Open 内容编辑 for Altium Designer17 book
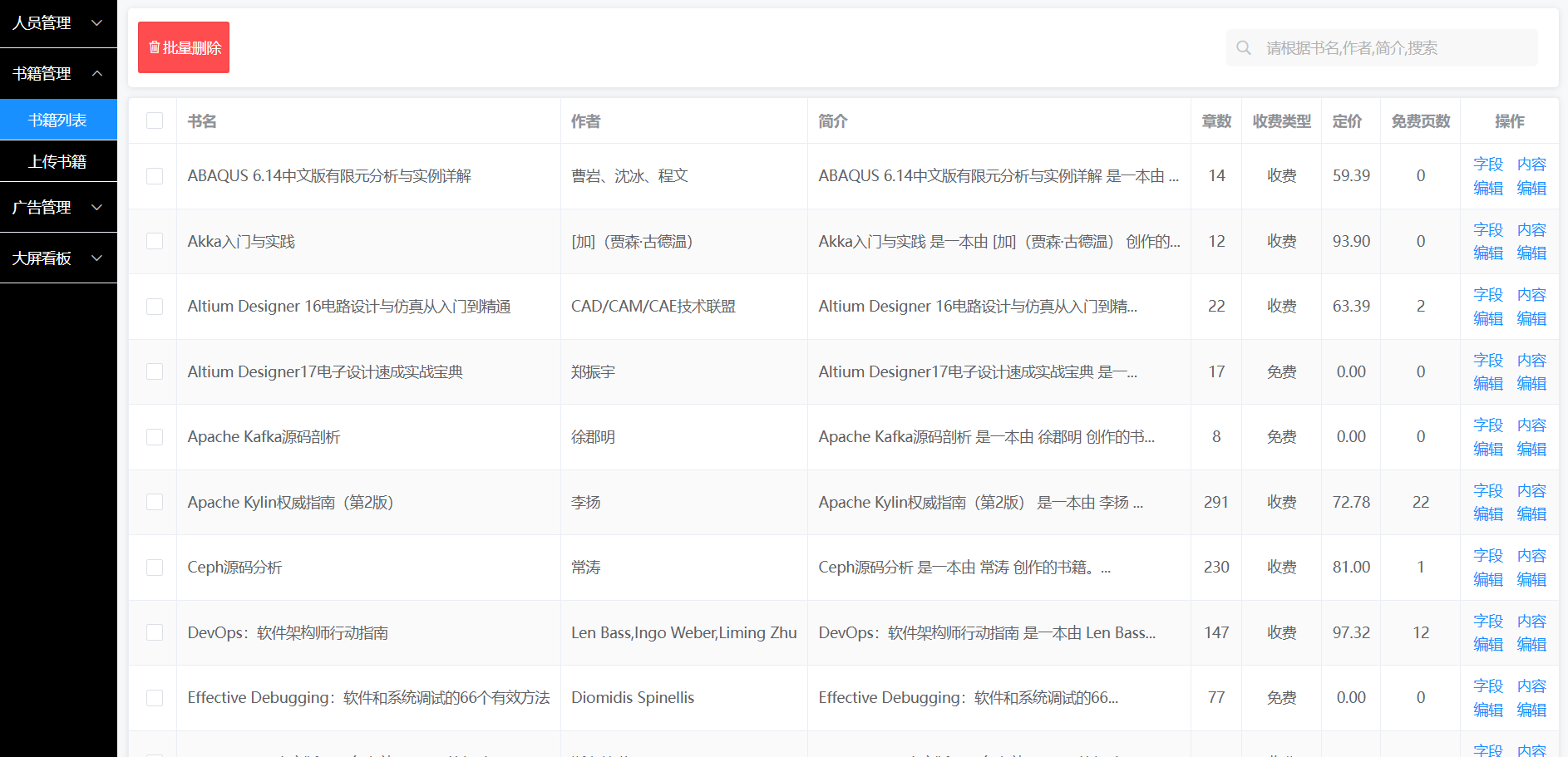 tap(1531, 371)
